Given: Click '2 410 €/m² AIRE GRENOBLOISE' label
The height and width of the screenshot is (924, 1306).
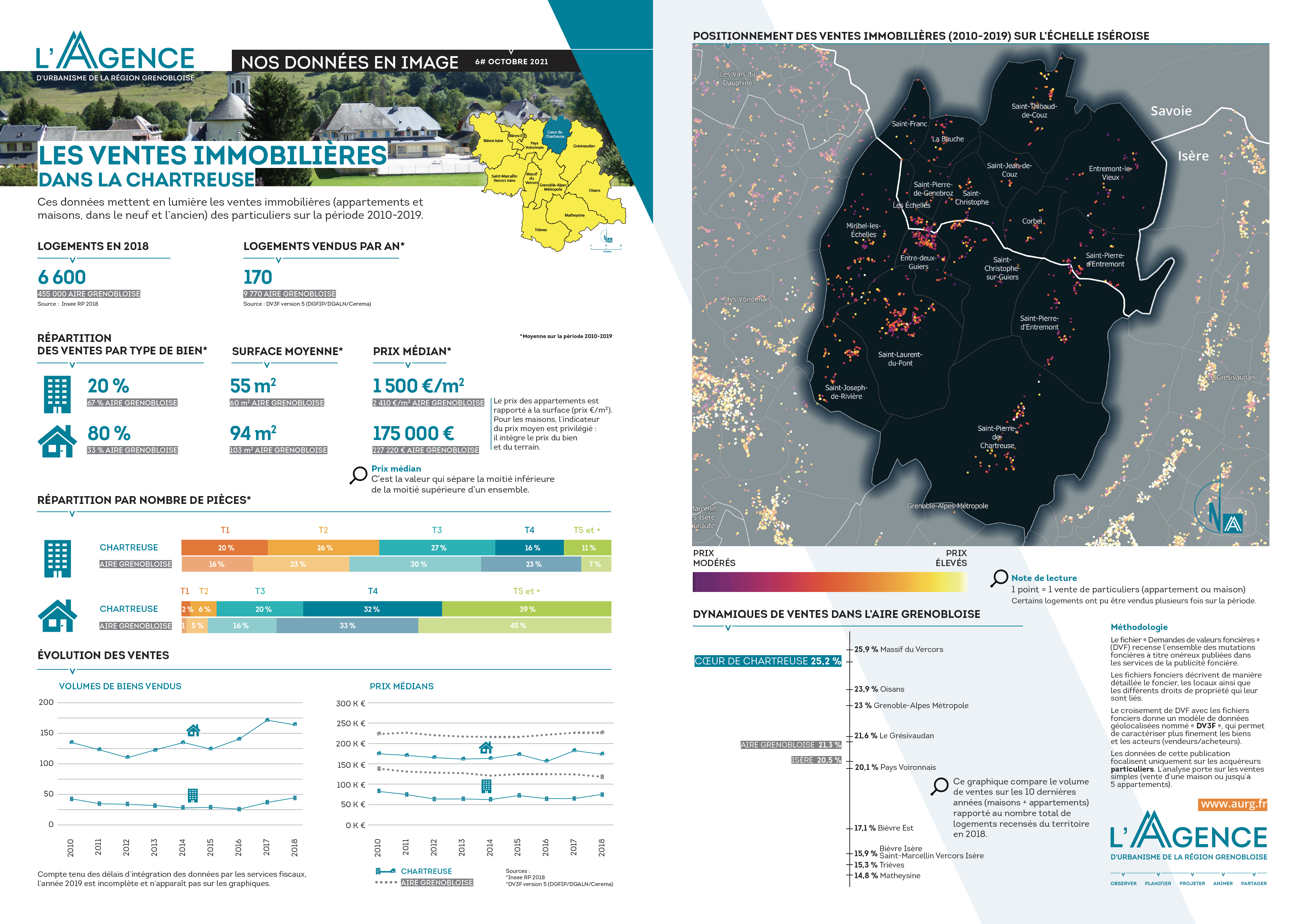Looking at the screenshot, I should pyautogui.click(x=428, y=402).
